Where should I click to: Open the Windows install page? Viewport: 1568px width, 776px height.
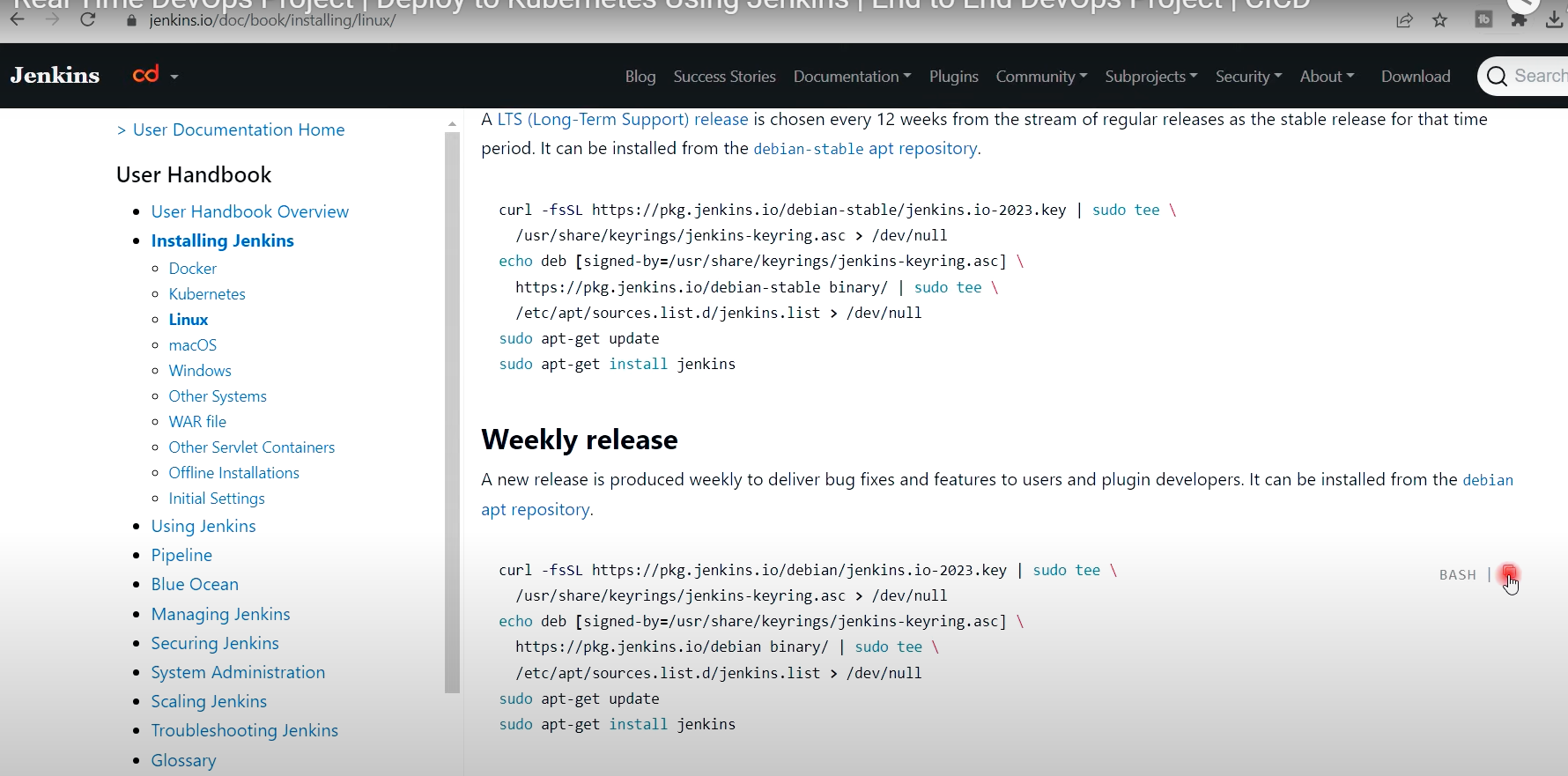(x=200, y=371)
